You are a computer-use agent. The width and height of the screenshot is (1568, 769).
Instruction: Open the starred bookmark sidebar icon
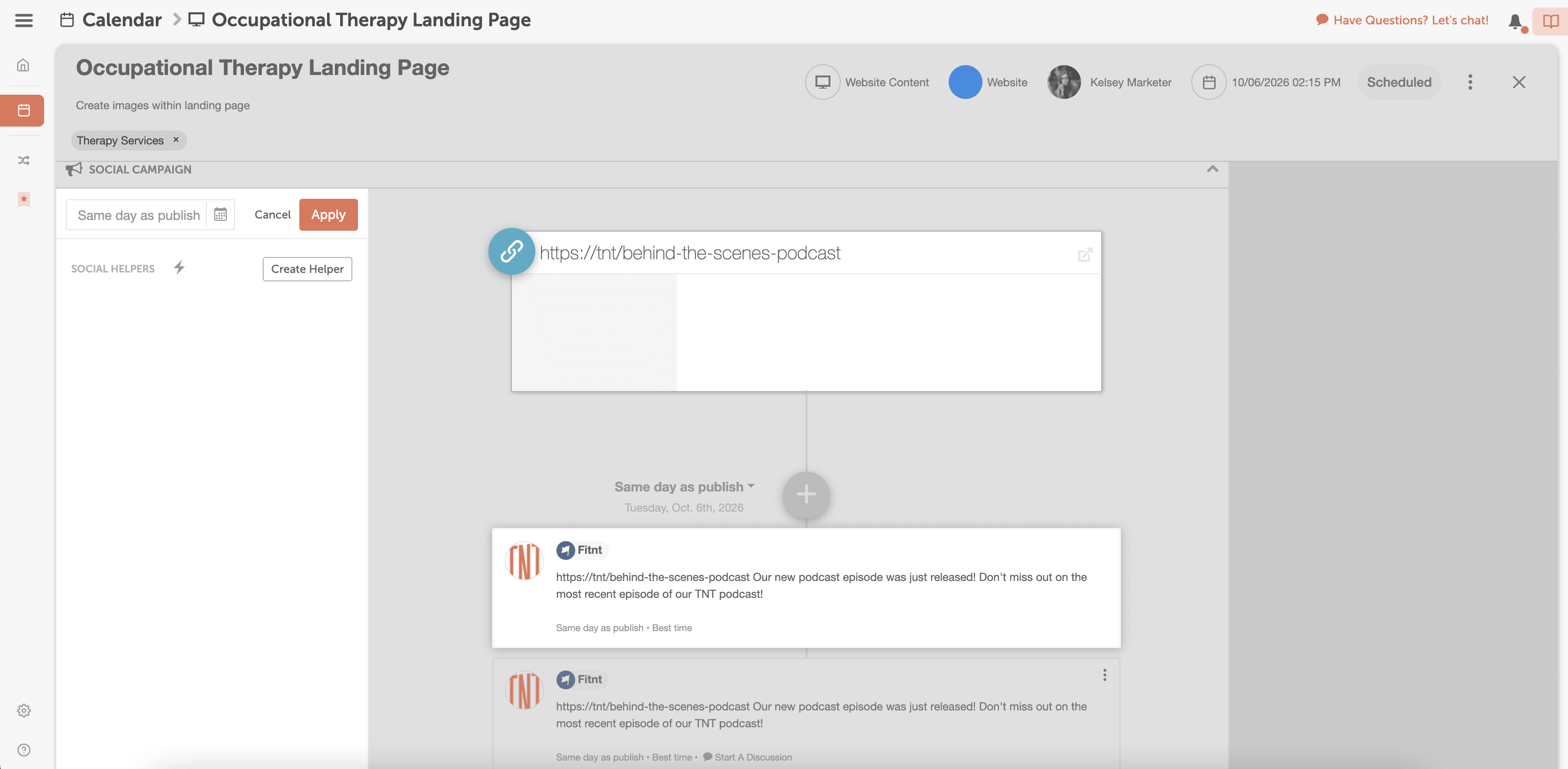point(23,199)
